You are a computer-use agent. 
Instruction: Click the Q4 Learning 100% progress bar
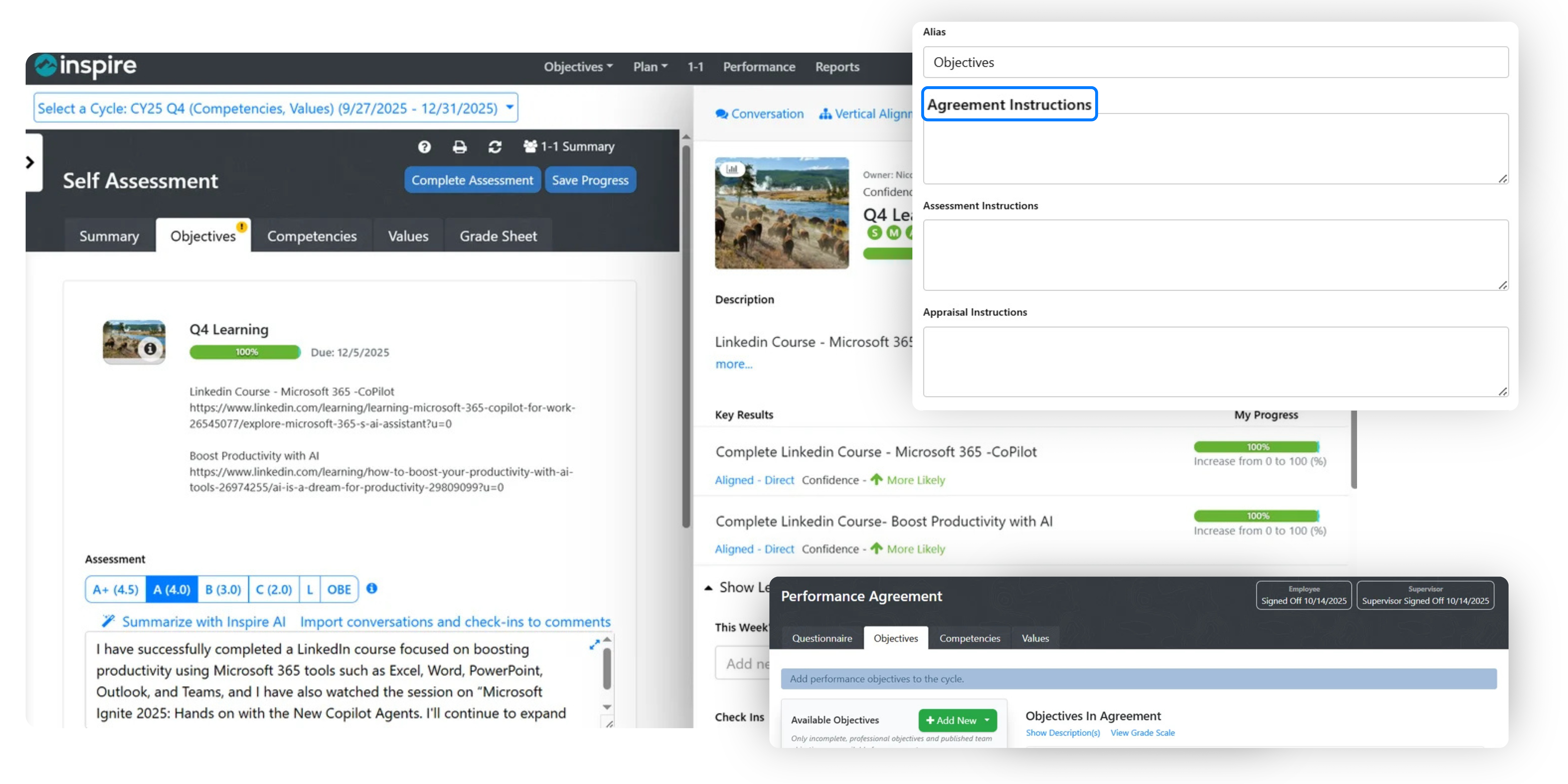click(x=245, y=352)
